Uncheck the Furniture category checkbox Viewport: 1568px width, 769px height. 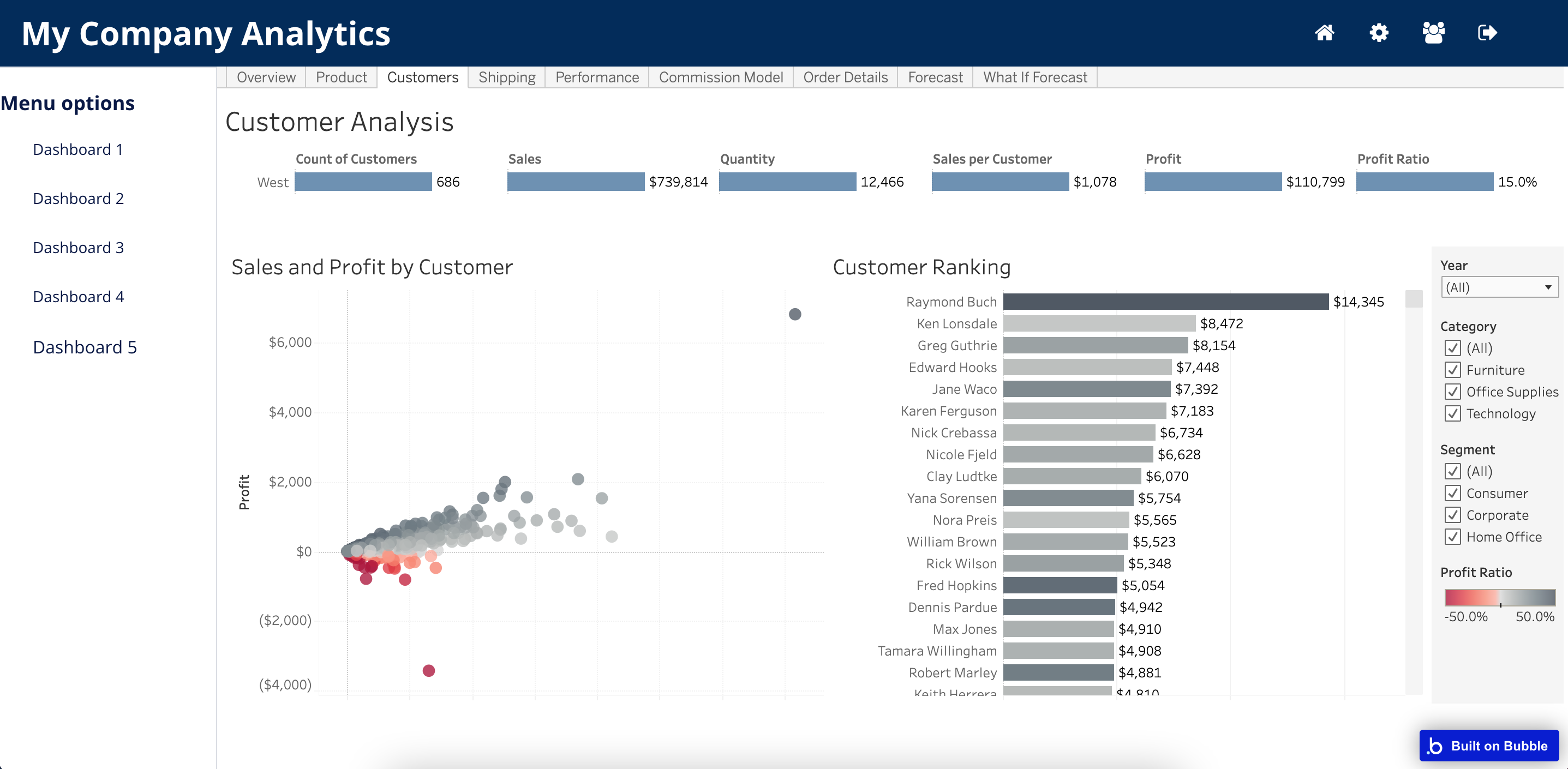[x=1452, y=370]
